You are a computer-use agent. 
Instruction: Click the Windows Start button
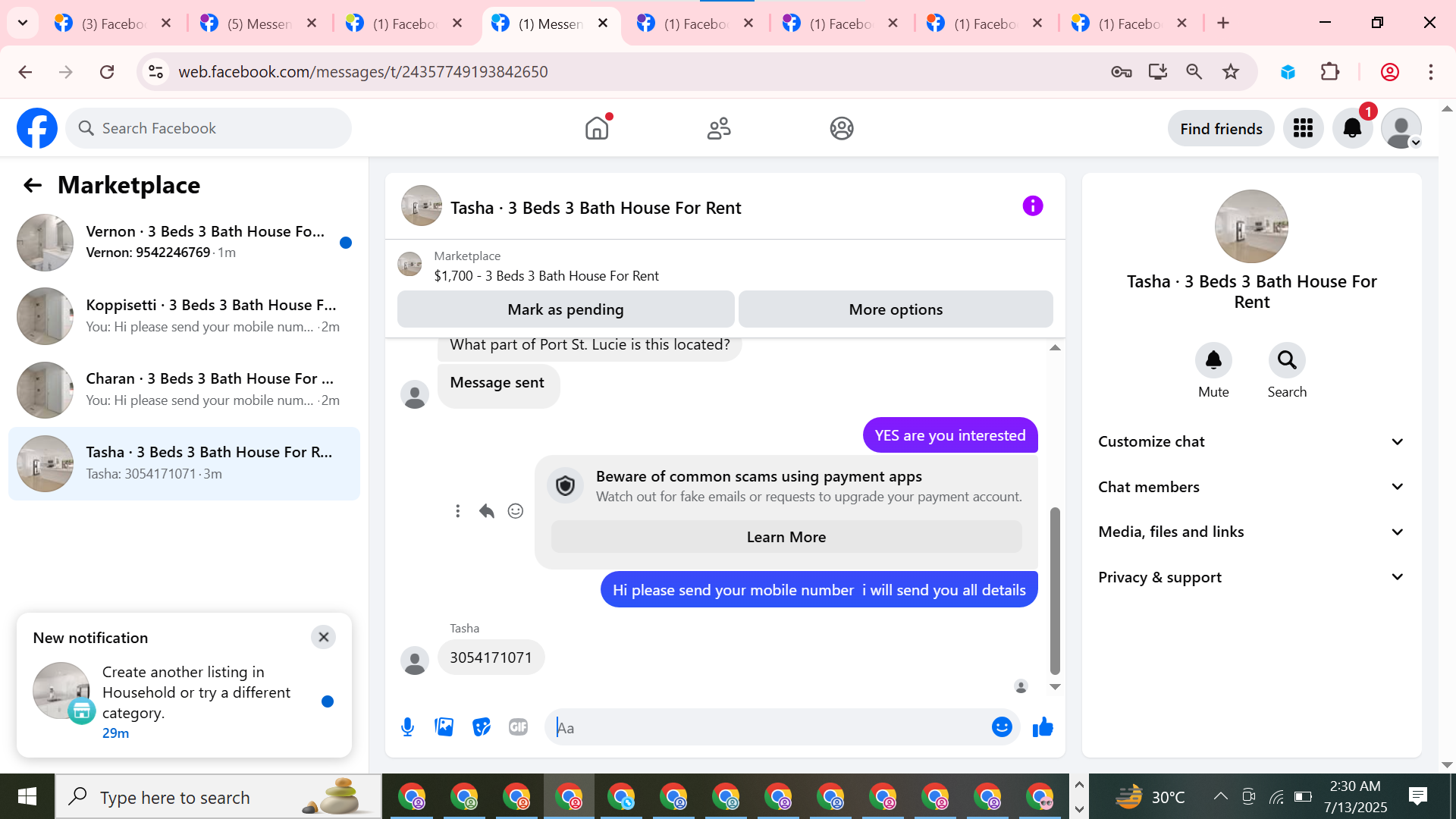tap(27, 796)
